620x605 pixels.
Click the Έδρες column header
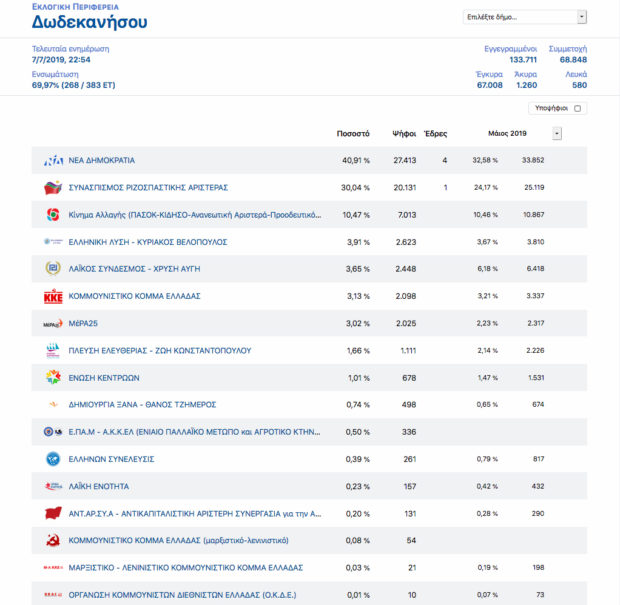(x=435, y=134)
